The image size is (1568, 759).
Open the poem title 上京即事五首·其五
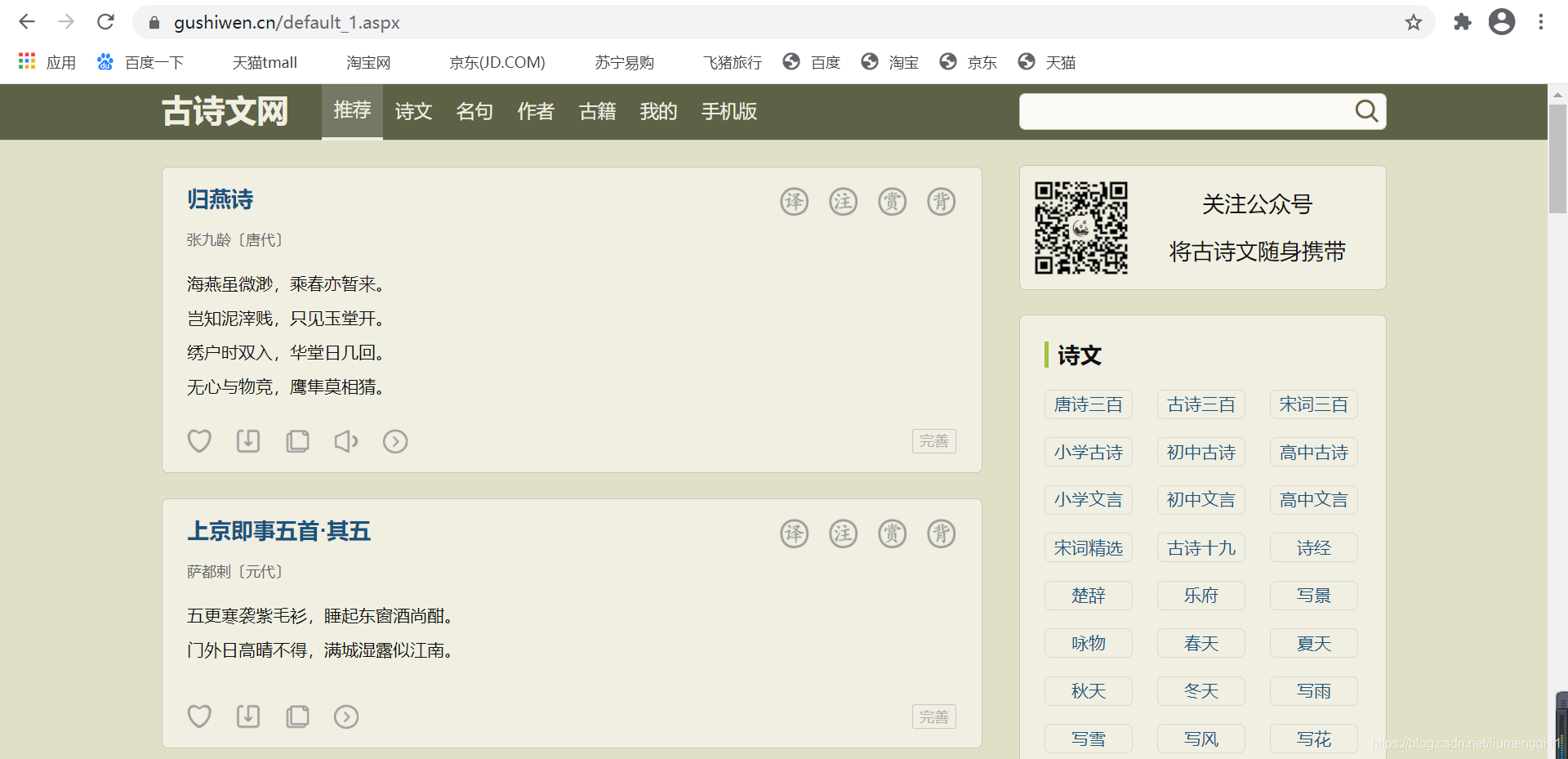(x=278, y=531)
